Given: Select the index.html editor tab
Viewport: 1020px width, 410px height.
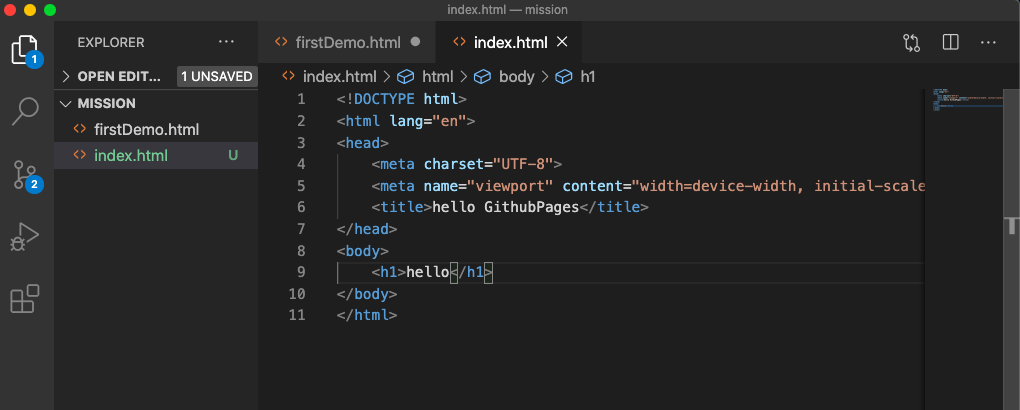Looking at the screenshot, I should point(509,42).
